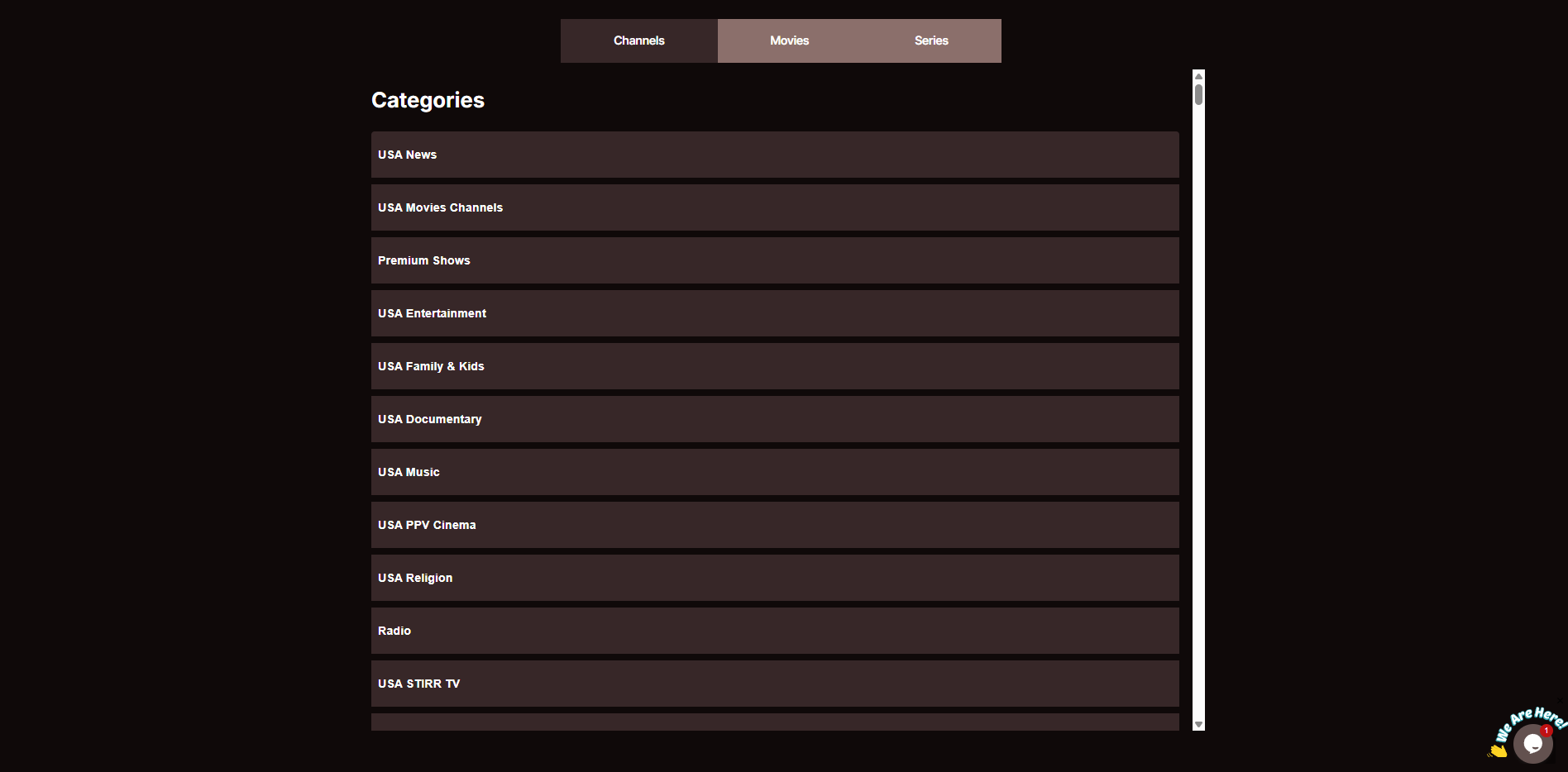1568x772 pixels.
Task: Click the scrollbar thumb near the top
Action: pyautogui.click(x=1198, y=95)
